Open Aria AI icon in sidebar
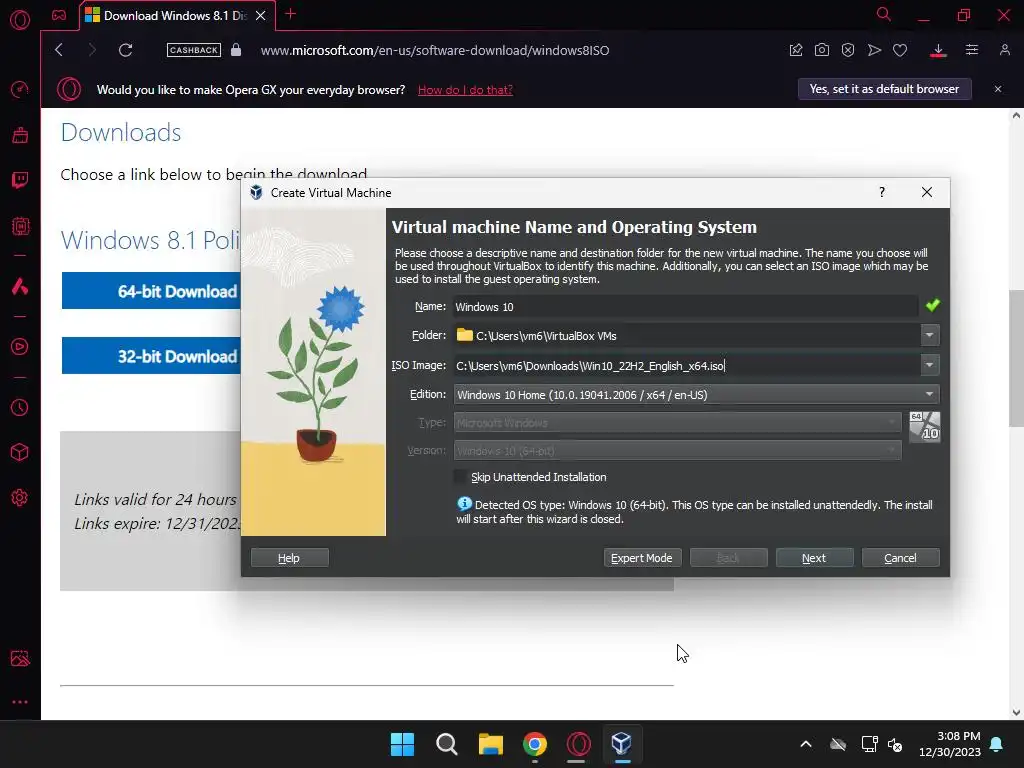Image resolution: width=1024 pixels, height=768 pixels. [x=20, y=286]
